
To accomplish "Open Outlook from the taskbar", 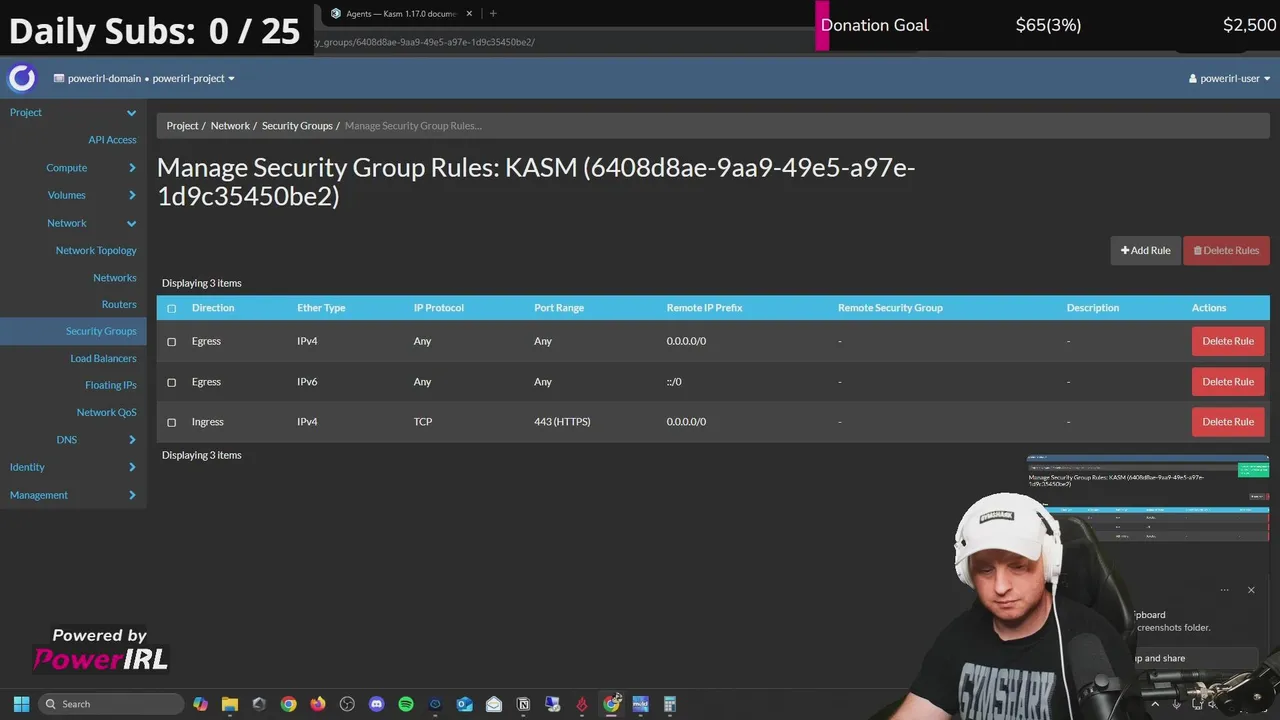I will point(464,704).
